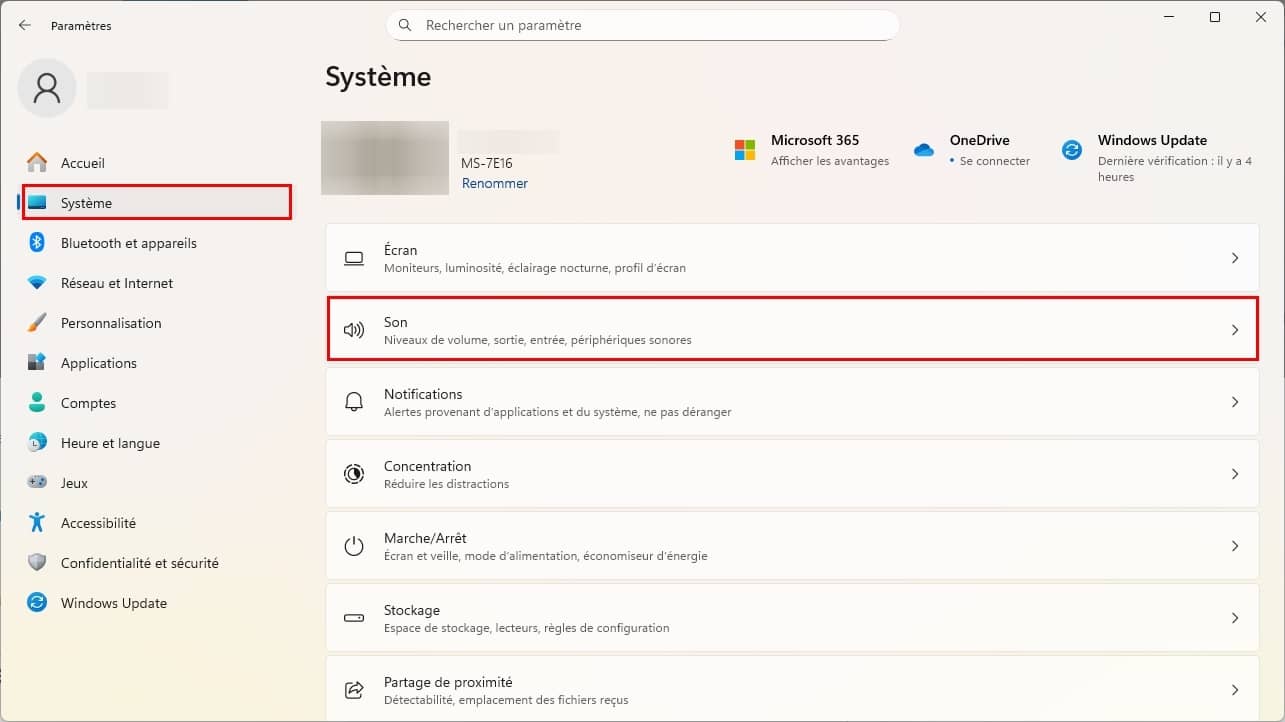Expand the Stockage row chevron
Viewport: 1285px width, 722px height.
[x=1235, y=618]
